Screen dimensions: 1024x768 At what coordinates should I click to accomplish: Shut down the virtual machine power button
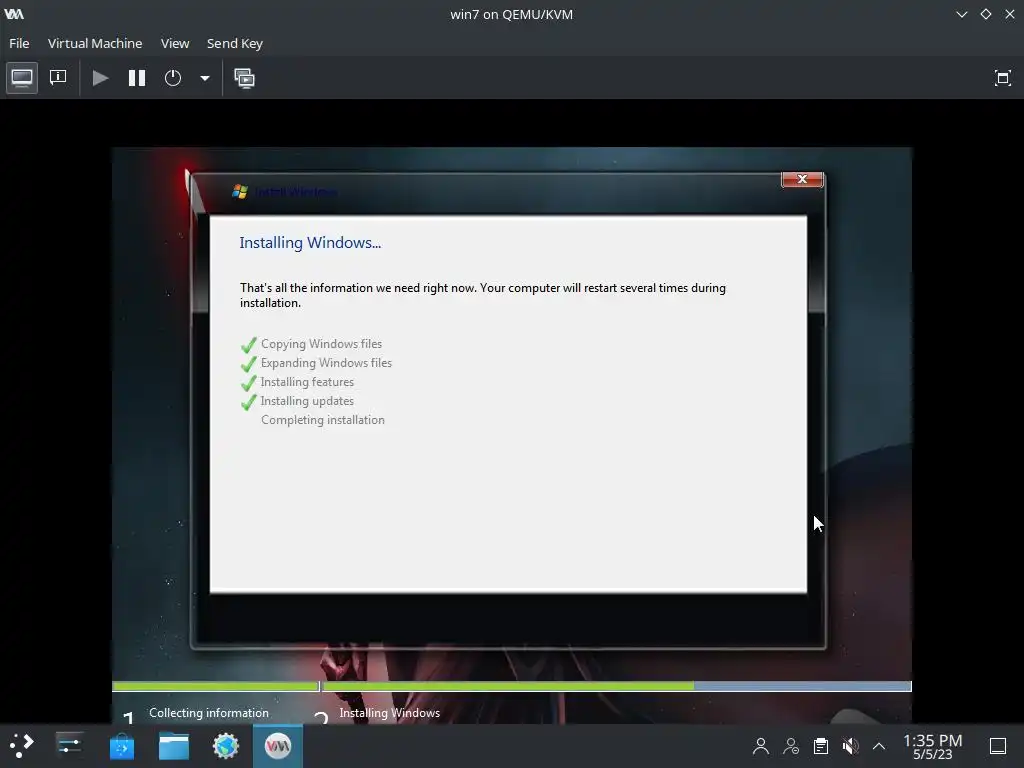[x=172, y=78]
